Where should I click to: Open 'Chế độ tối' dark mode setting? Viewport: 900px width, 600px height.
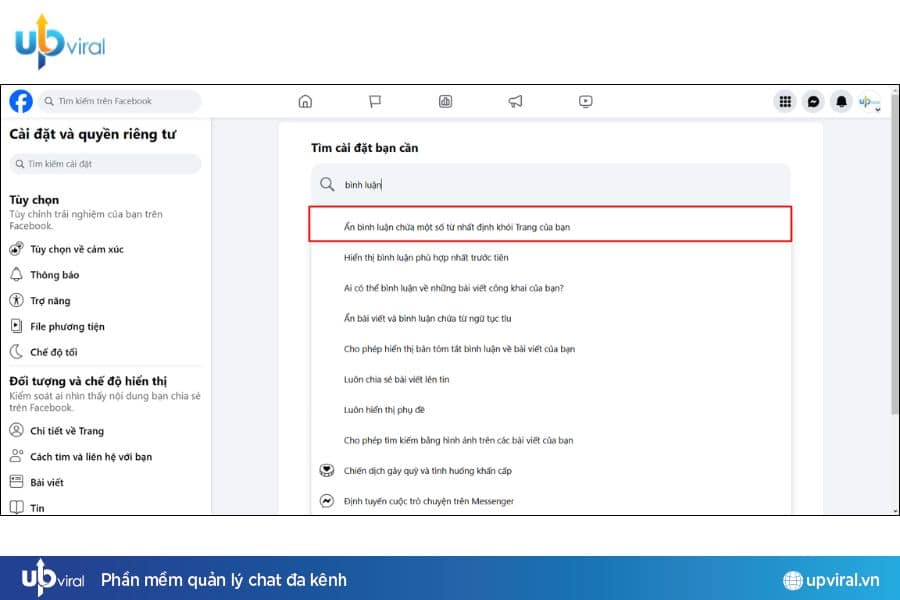[x=54, y=352]
